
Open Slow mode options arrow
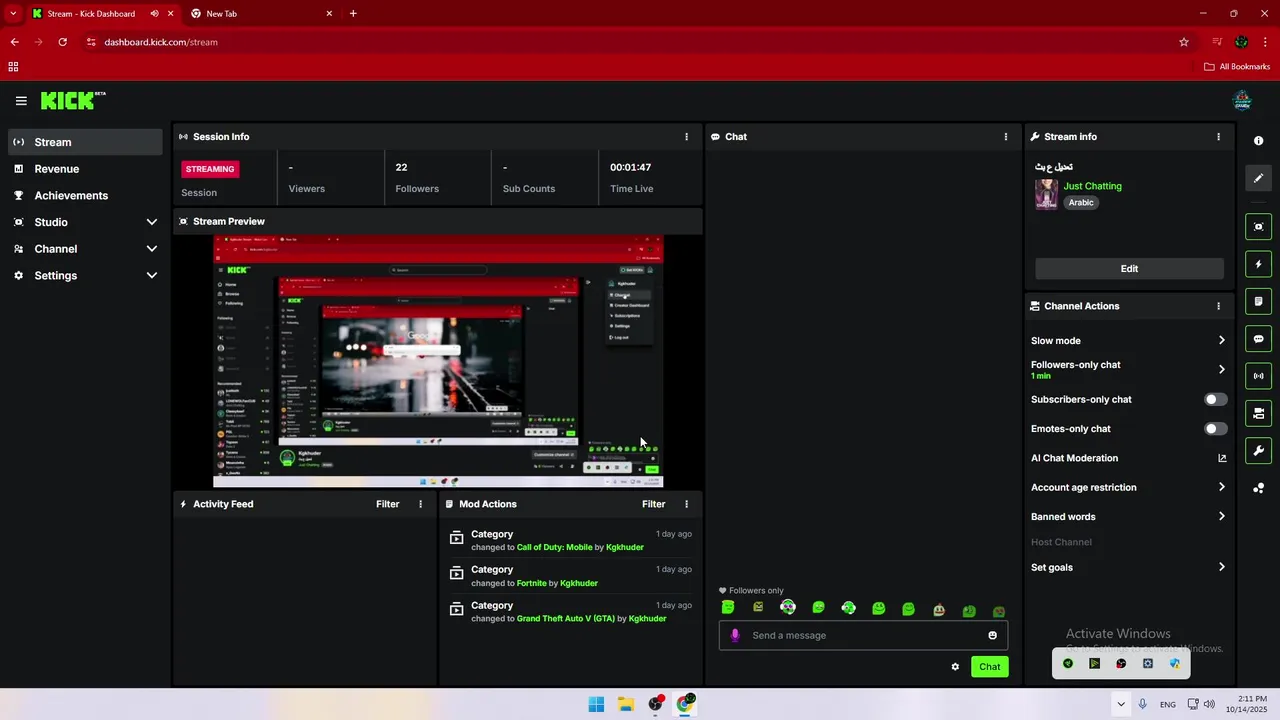click(x=1221, y=341)
